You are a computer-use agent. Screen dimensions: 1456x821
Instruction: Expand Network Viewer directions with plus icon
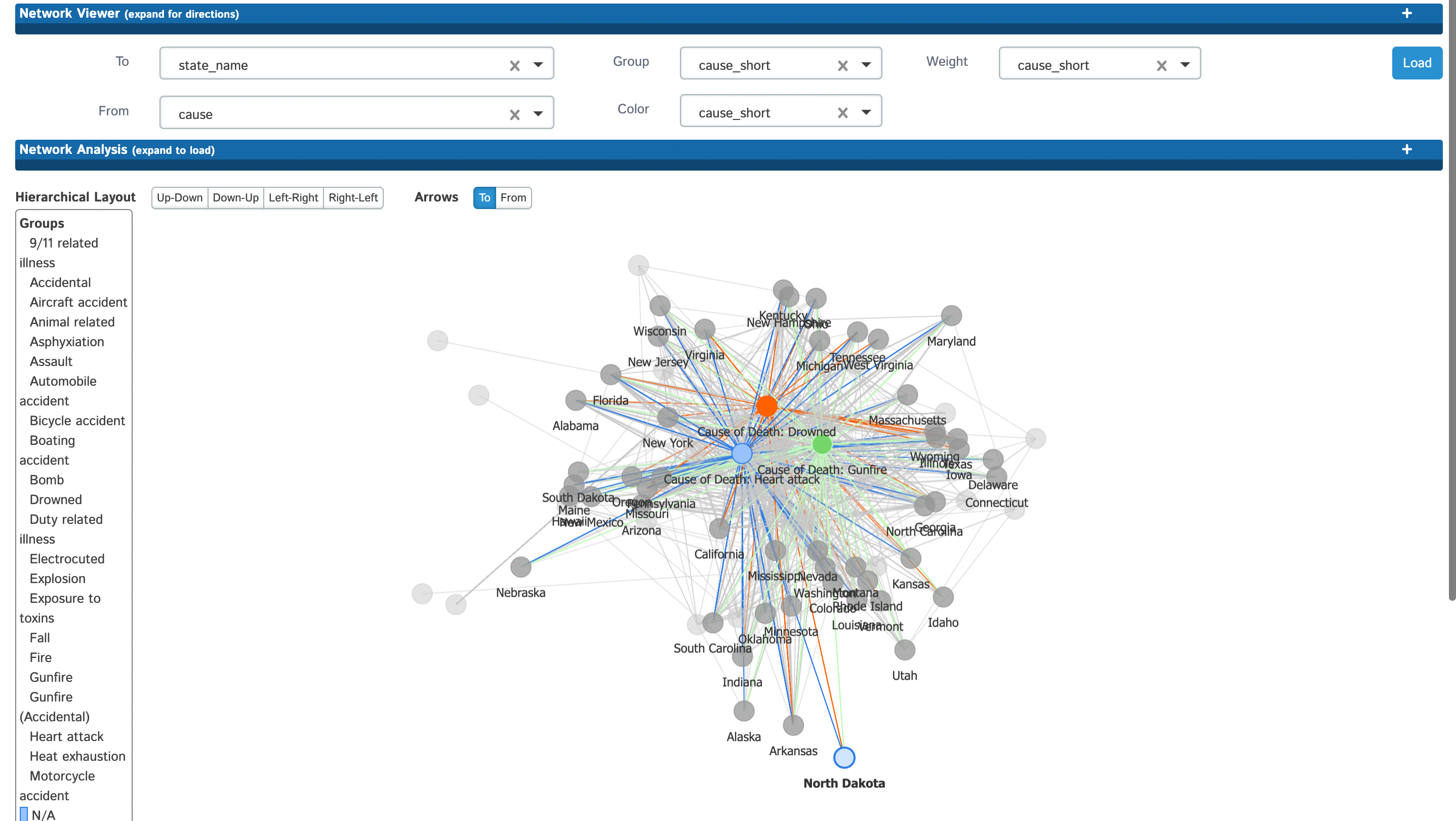coord(1406,13)
